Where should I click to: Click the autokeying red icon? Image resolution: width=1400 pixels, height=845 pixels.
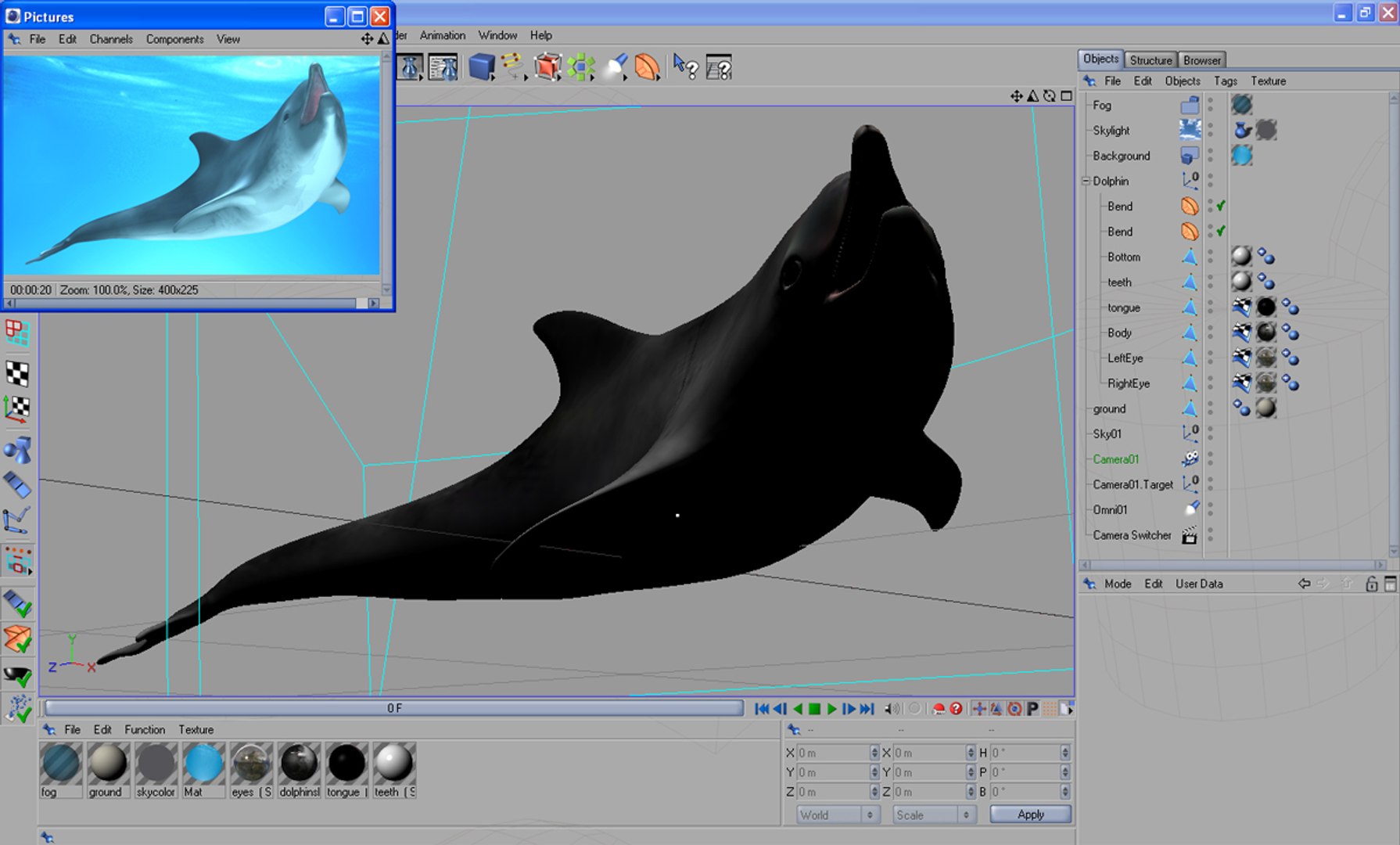pyautogui.click(x=939, y=709)
